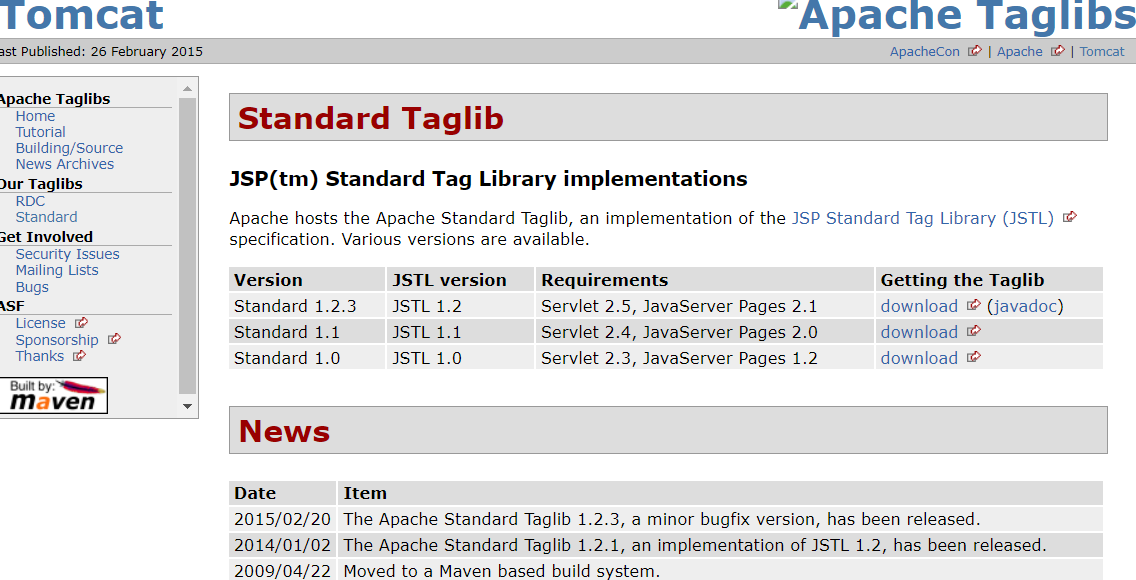Open Mailing Lists link
The height and width of the screenshot is (580, 1136).
(57, 270)
